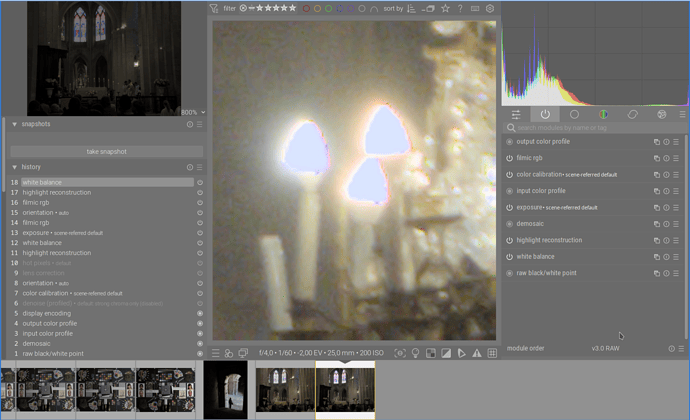Toggle color calibration module power
This screenshot has height=420, width=690.
(509, 175)
